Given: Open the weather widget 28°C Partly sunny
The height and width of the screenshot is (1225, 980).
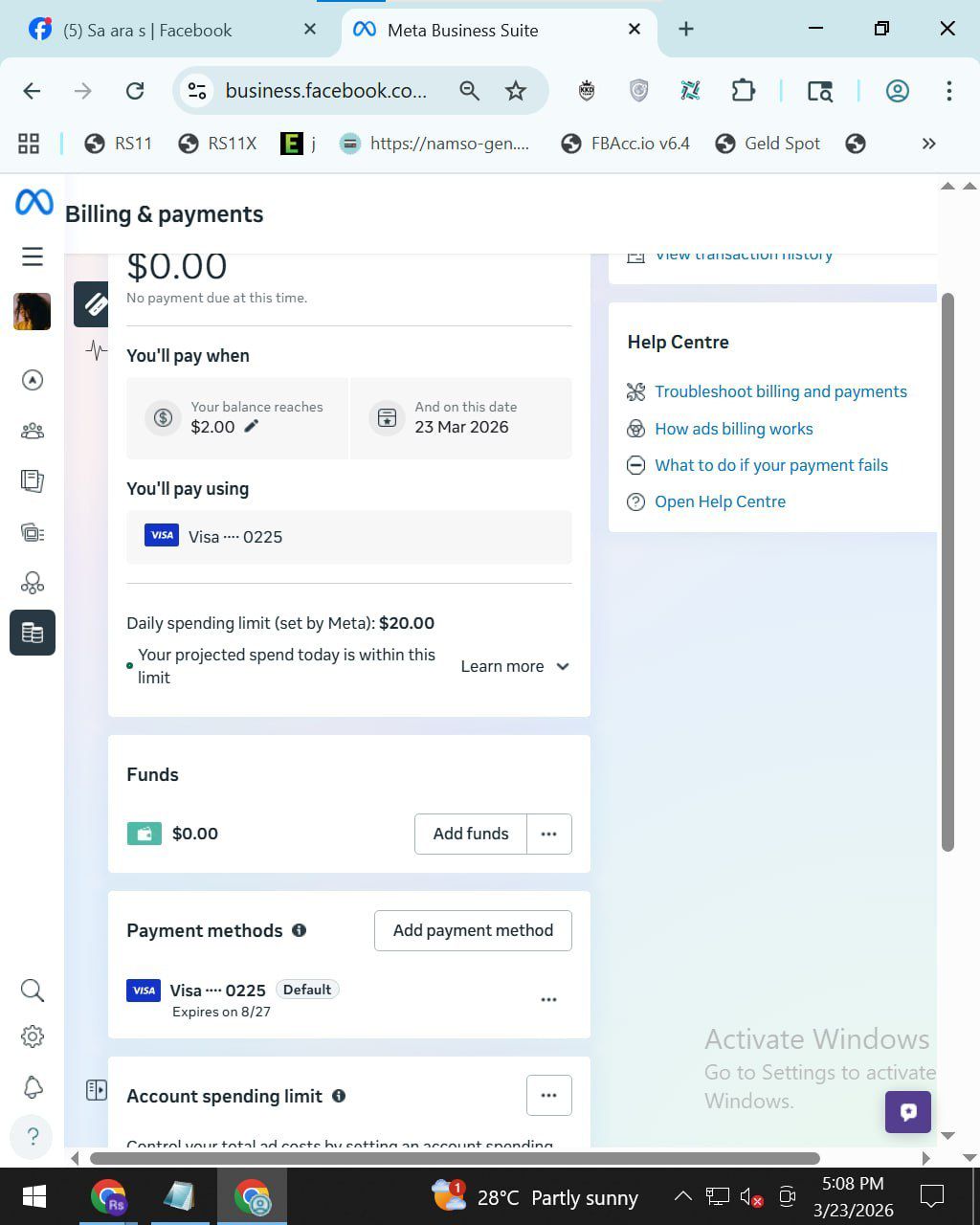Looking at the screenshot, I should point(534,1196).
